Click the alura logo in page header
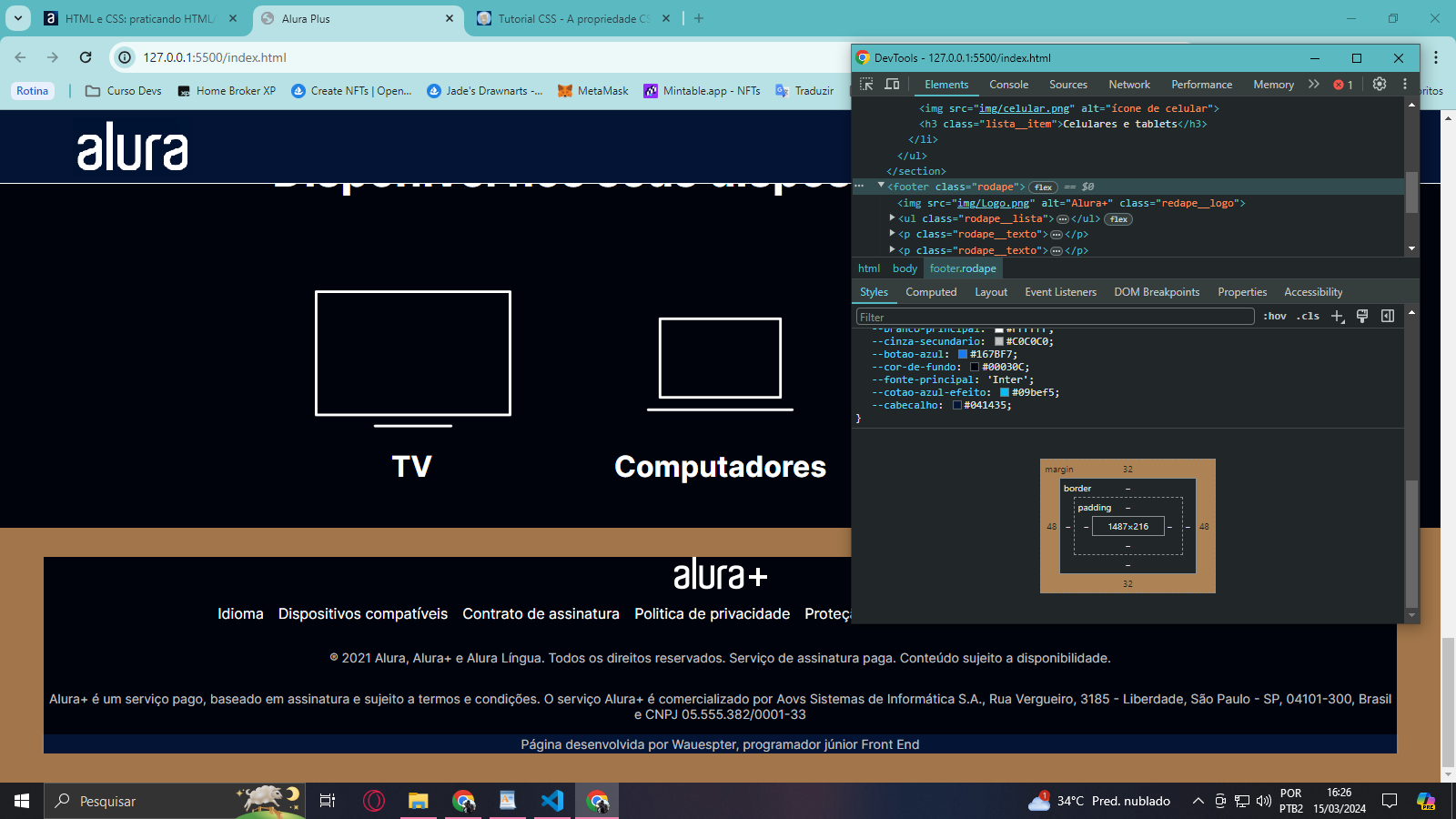 pos(132,147)
